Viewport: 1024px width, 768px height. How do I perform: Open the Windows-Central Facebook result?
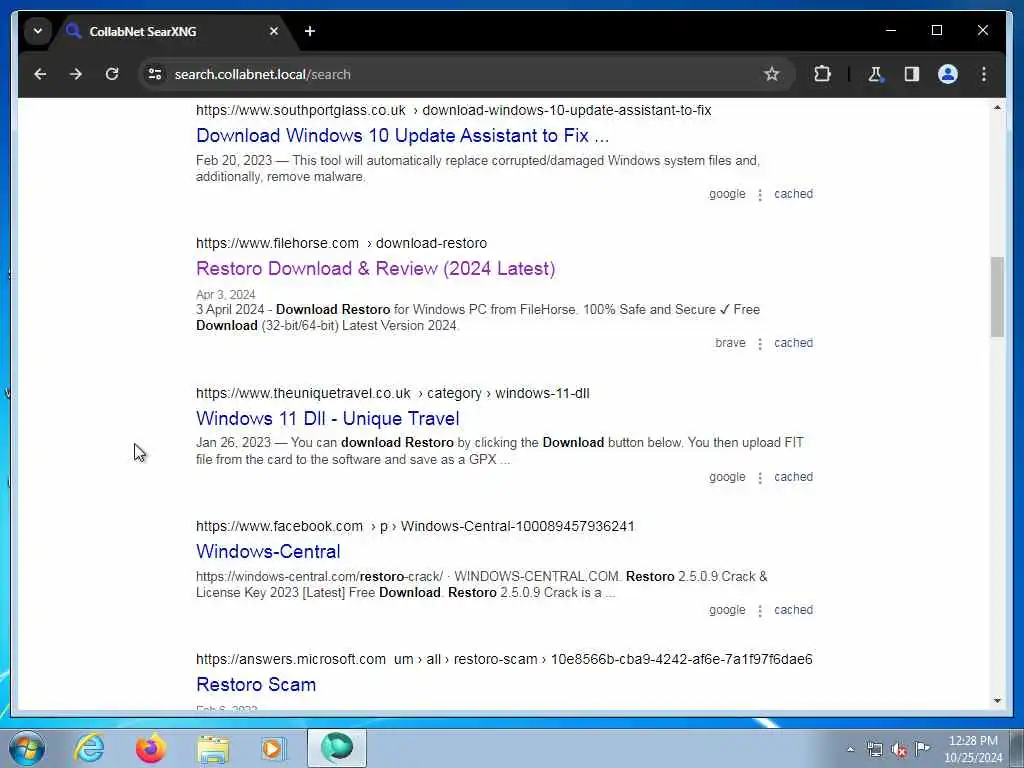point(268,551)
